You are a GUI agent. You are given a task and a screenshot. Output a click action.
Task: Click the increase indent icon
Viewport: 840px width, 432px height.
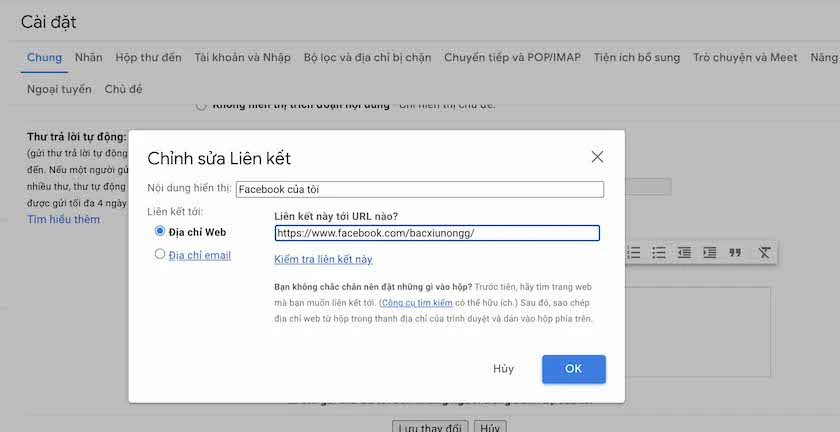click(709, 253)
